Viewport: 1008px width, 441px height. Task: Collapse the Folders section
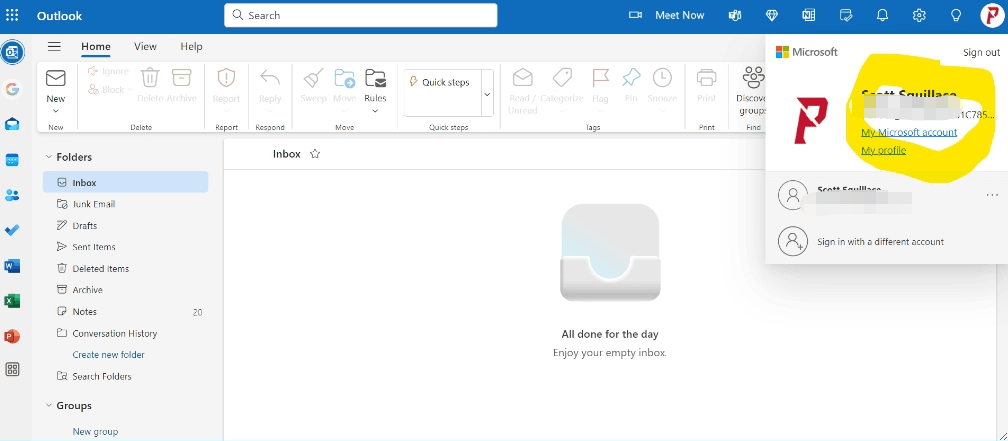click(x=48, y=157)
